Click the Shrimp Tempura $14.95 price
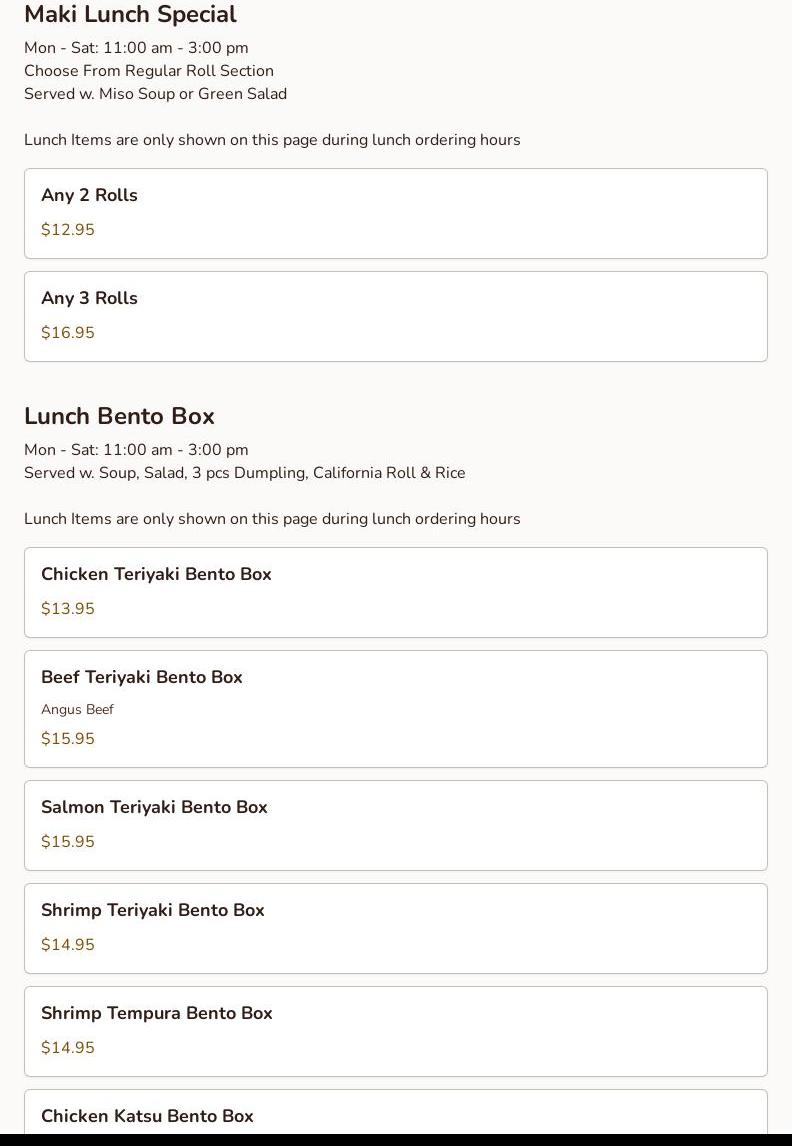Viewport: 792px width, 1146px height. coord(68,1048)
